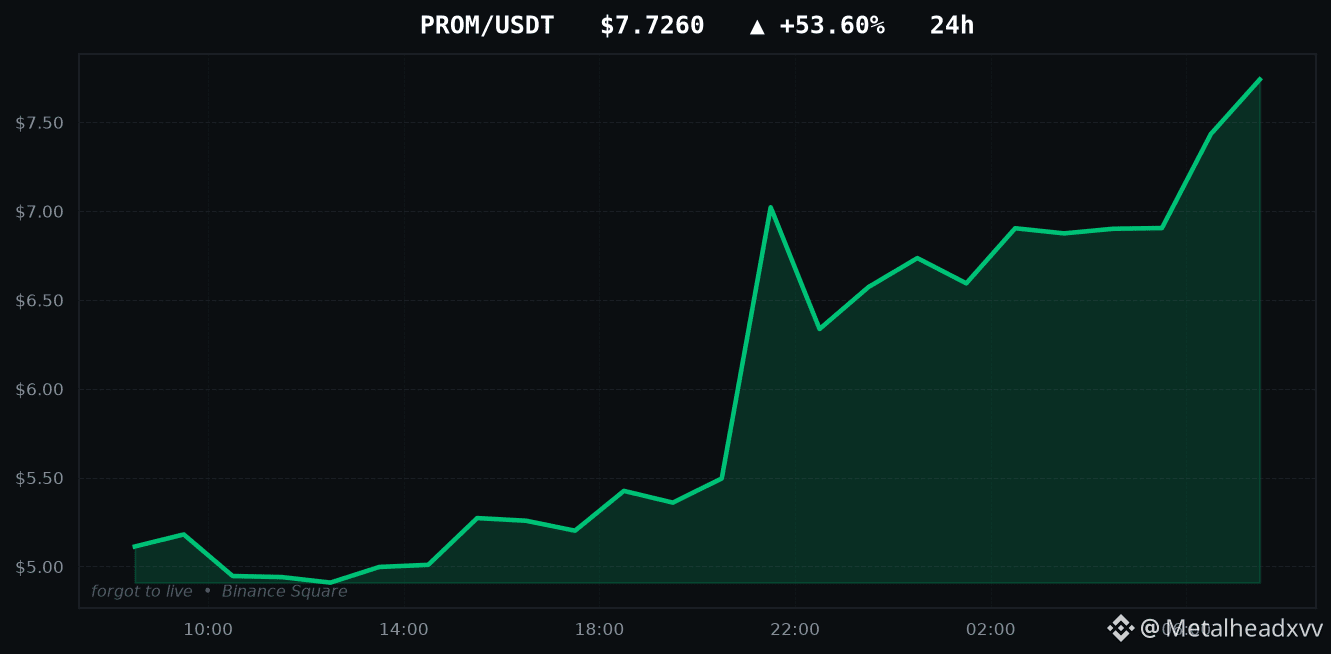This screenshot has height=654, width=1331.
Task: Click the $5.50 y-axis label
Action: (x=39, y=478)
